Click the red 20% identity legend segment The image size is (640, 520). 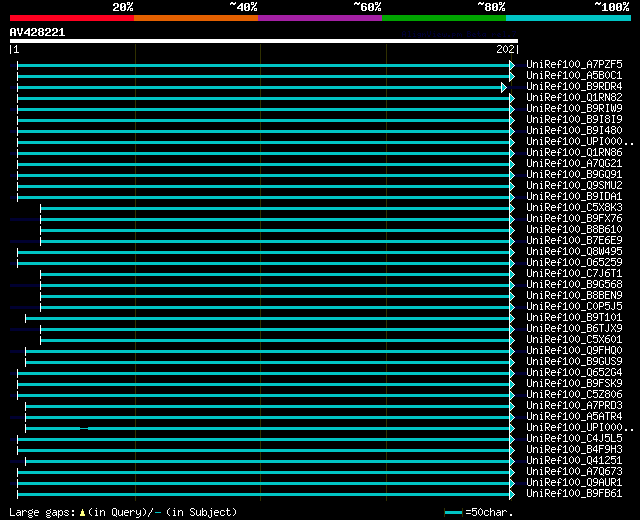(x=72, y=18)
